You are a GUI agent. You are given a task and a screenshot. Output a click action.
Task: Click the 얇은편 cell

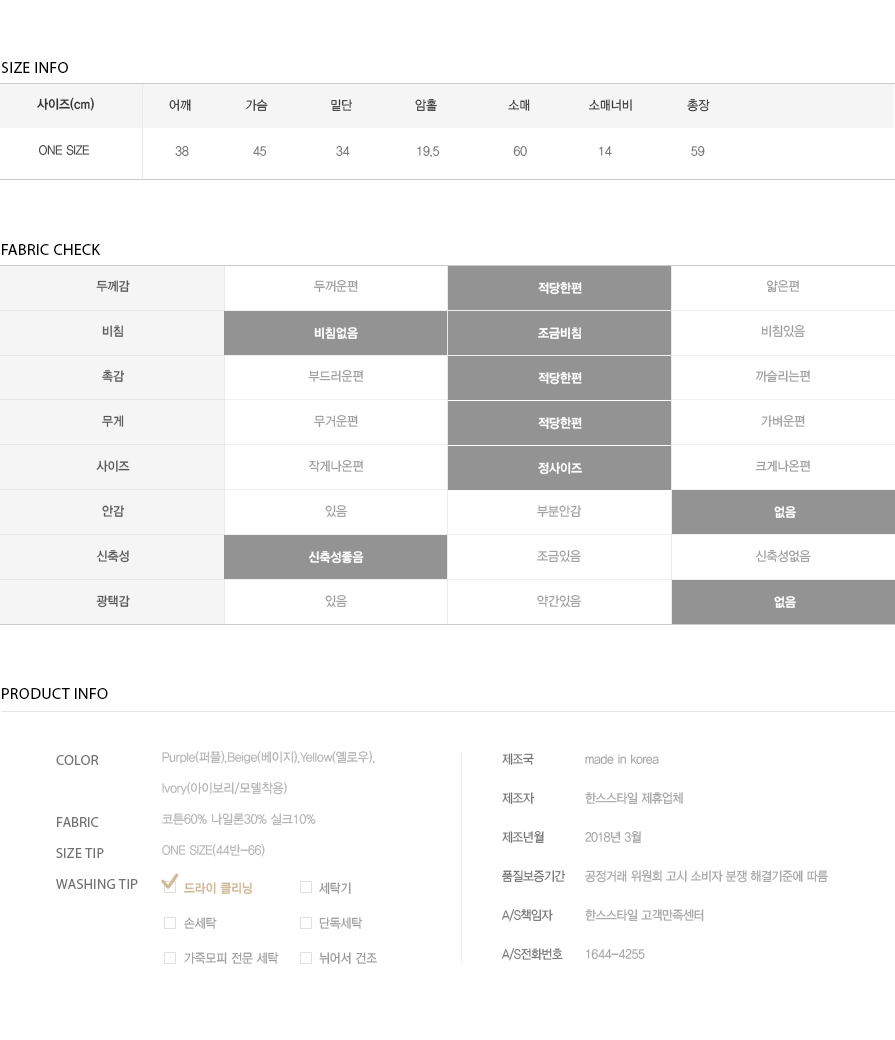pyautogui.click(x=783, y=286)
